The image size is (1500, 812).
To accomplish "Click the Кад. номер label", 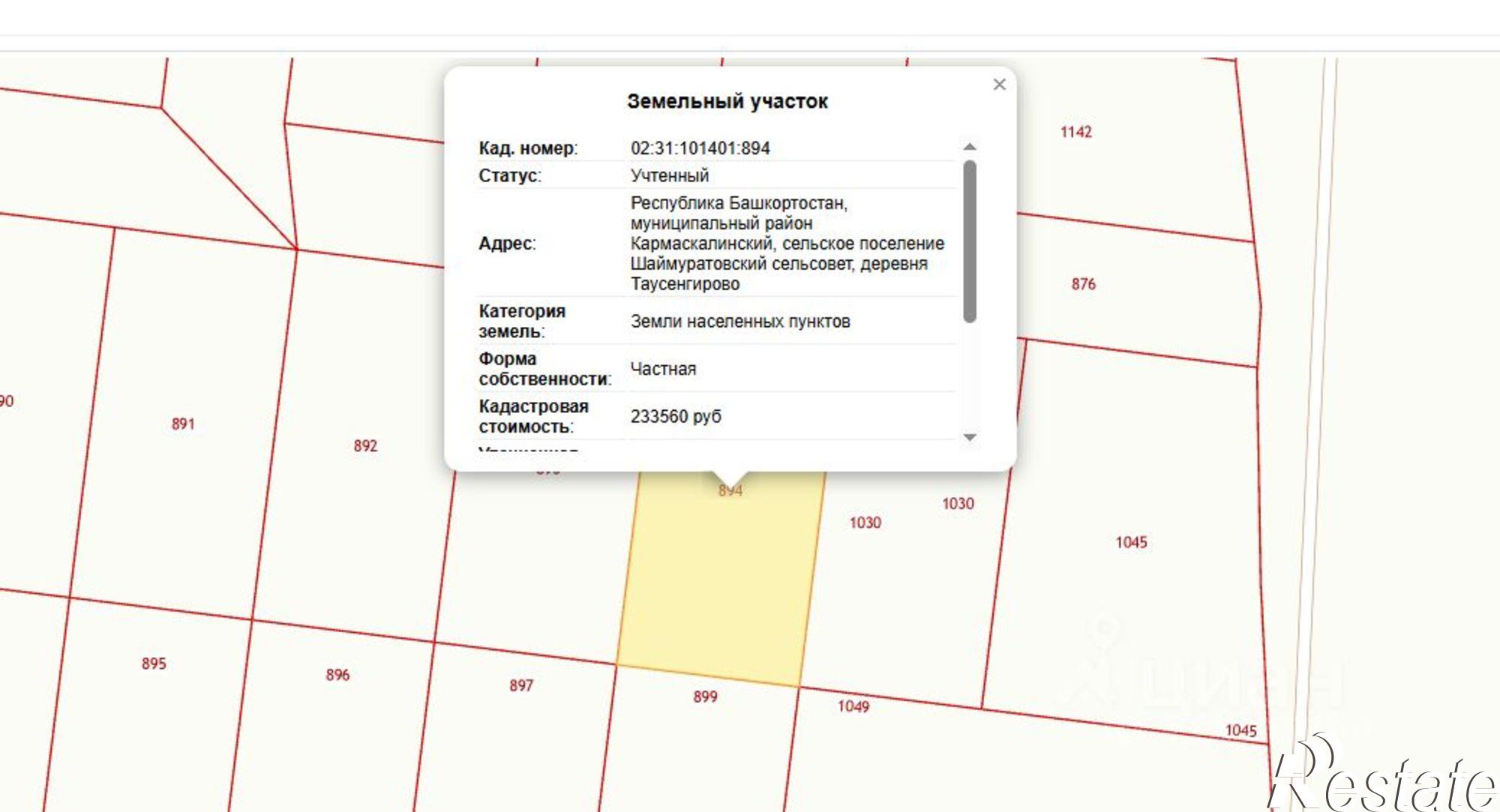I will tap(528, 148).
